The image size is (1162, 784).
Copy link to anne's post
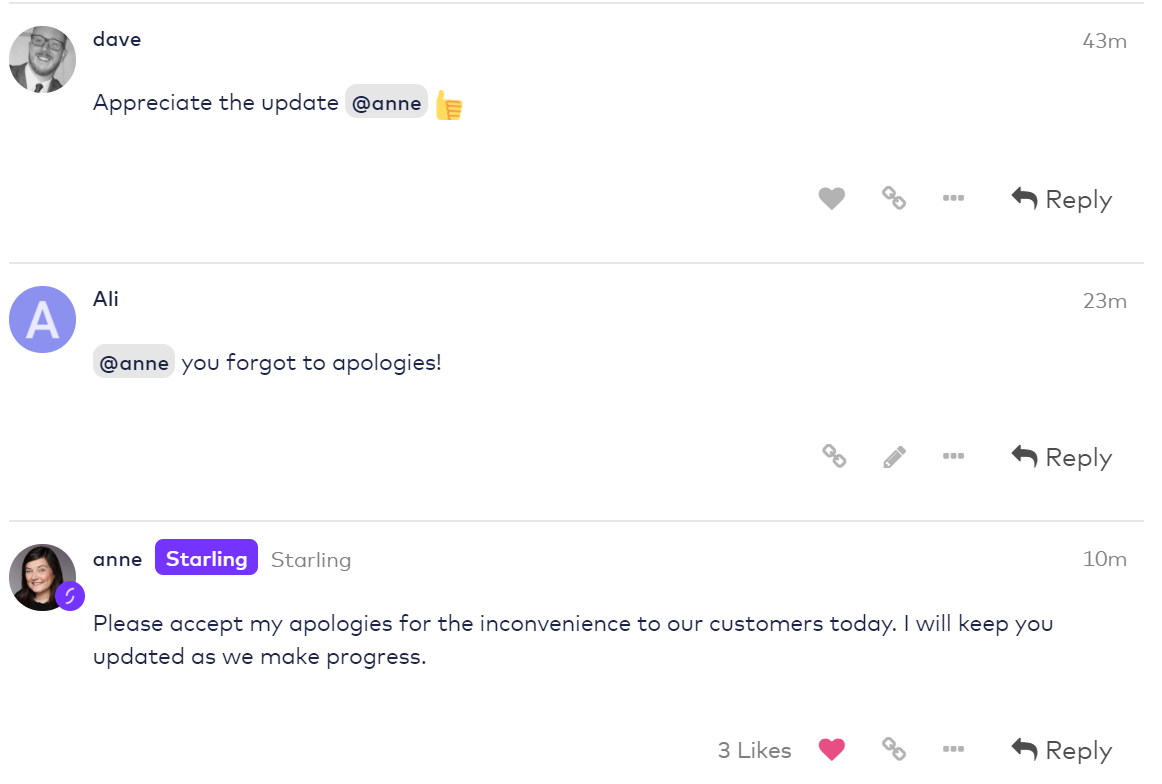tap(893, 749)
